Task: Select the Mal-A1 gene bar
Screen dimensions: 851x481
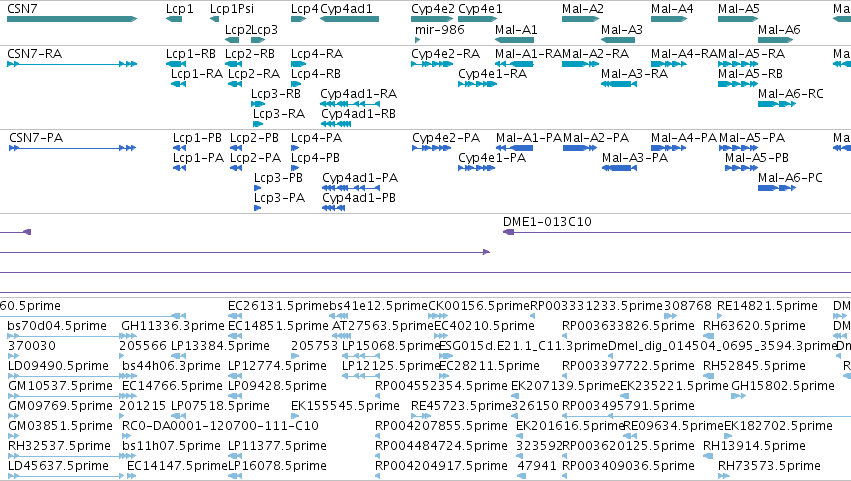Action: tap(515, 40)
